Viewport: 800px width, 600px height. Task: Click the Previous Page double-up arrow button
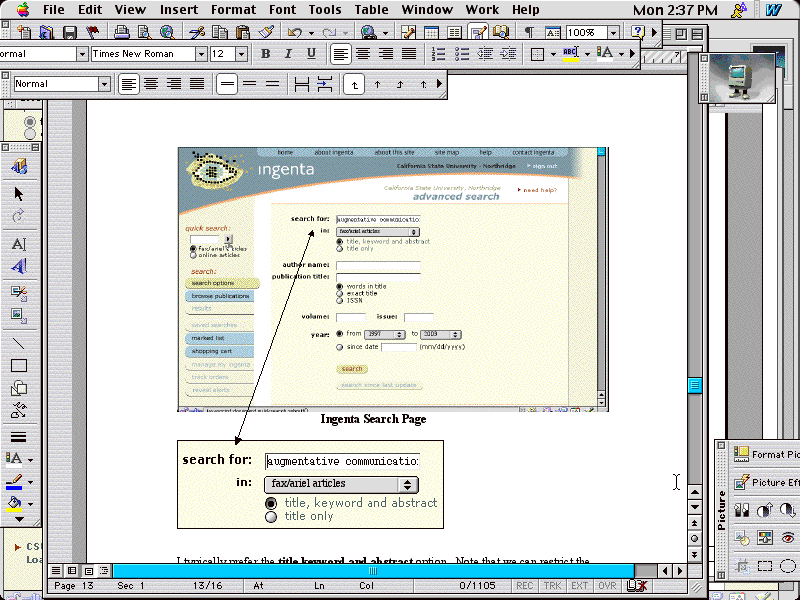(694, 523)
